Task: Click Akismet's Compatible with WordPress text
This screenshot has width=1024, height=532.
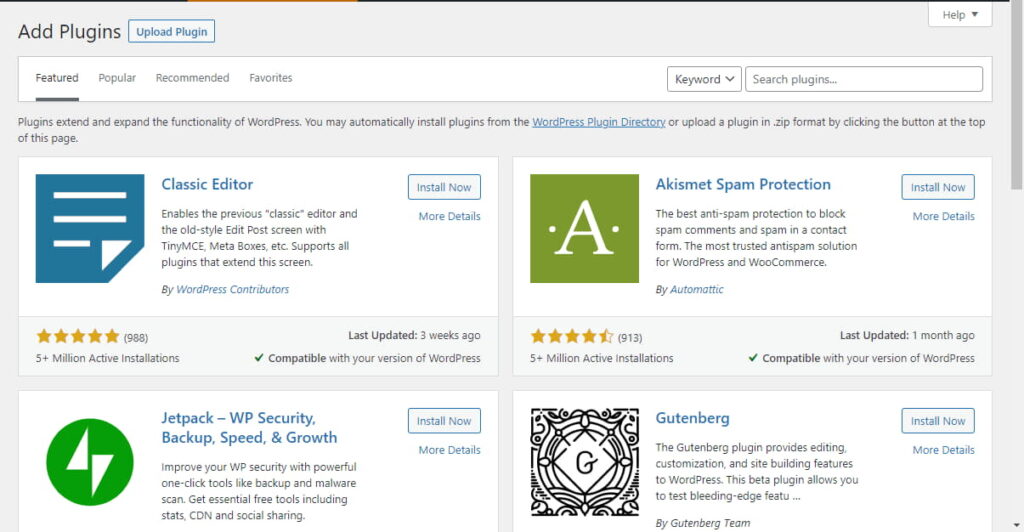Action: point(861,358)
